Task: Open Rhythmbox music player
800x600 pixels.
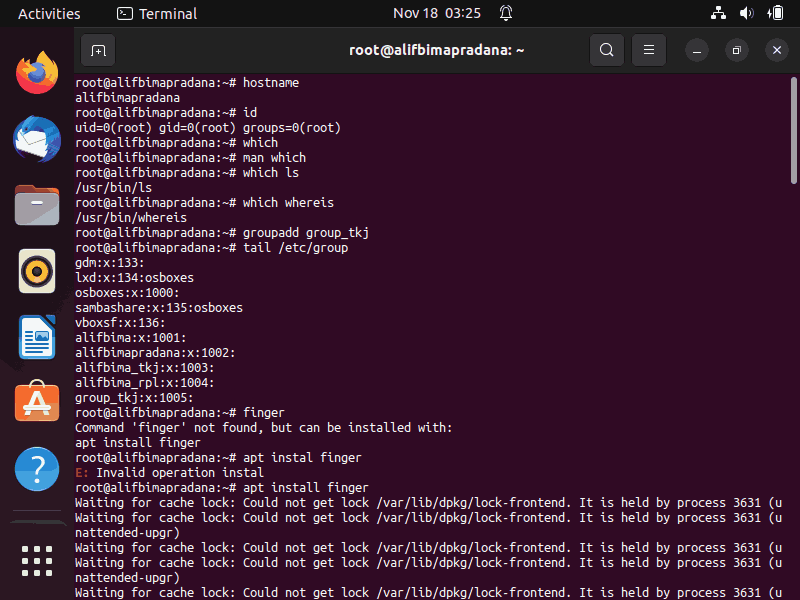Action: click(37, 271)
